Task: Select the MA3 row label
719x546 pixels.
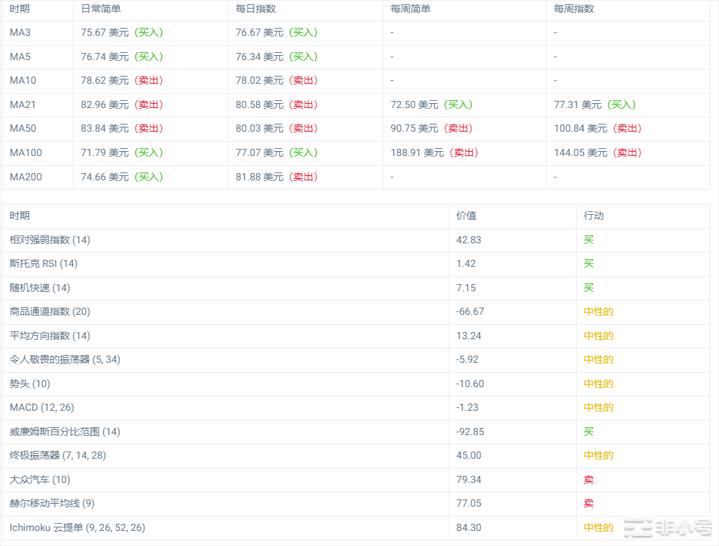Action: coord(20,33)
